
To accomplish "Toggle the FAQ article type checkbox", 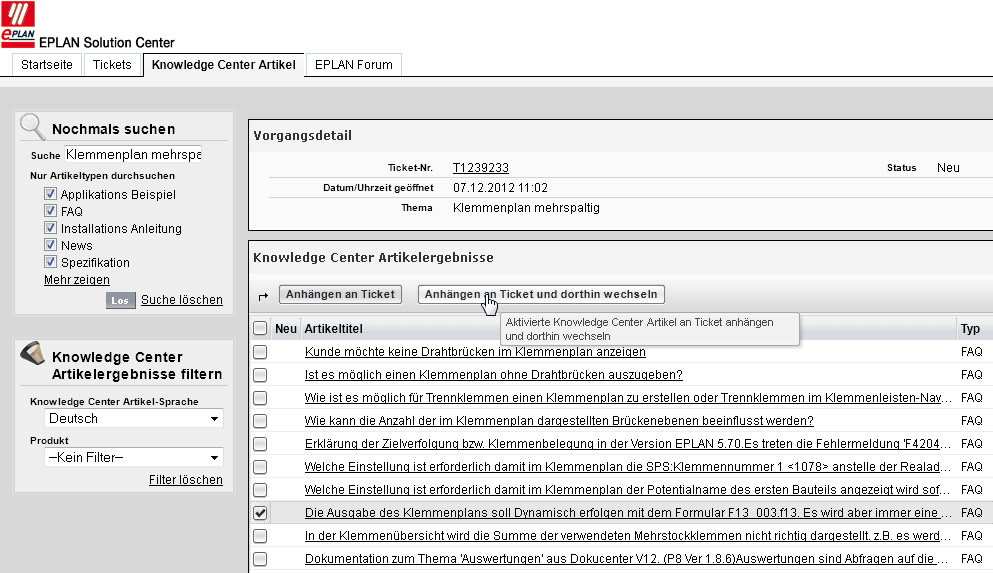I will pyautogui.click(x=50, y=211).
